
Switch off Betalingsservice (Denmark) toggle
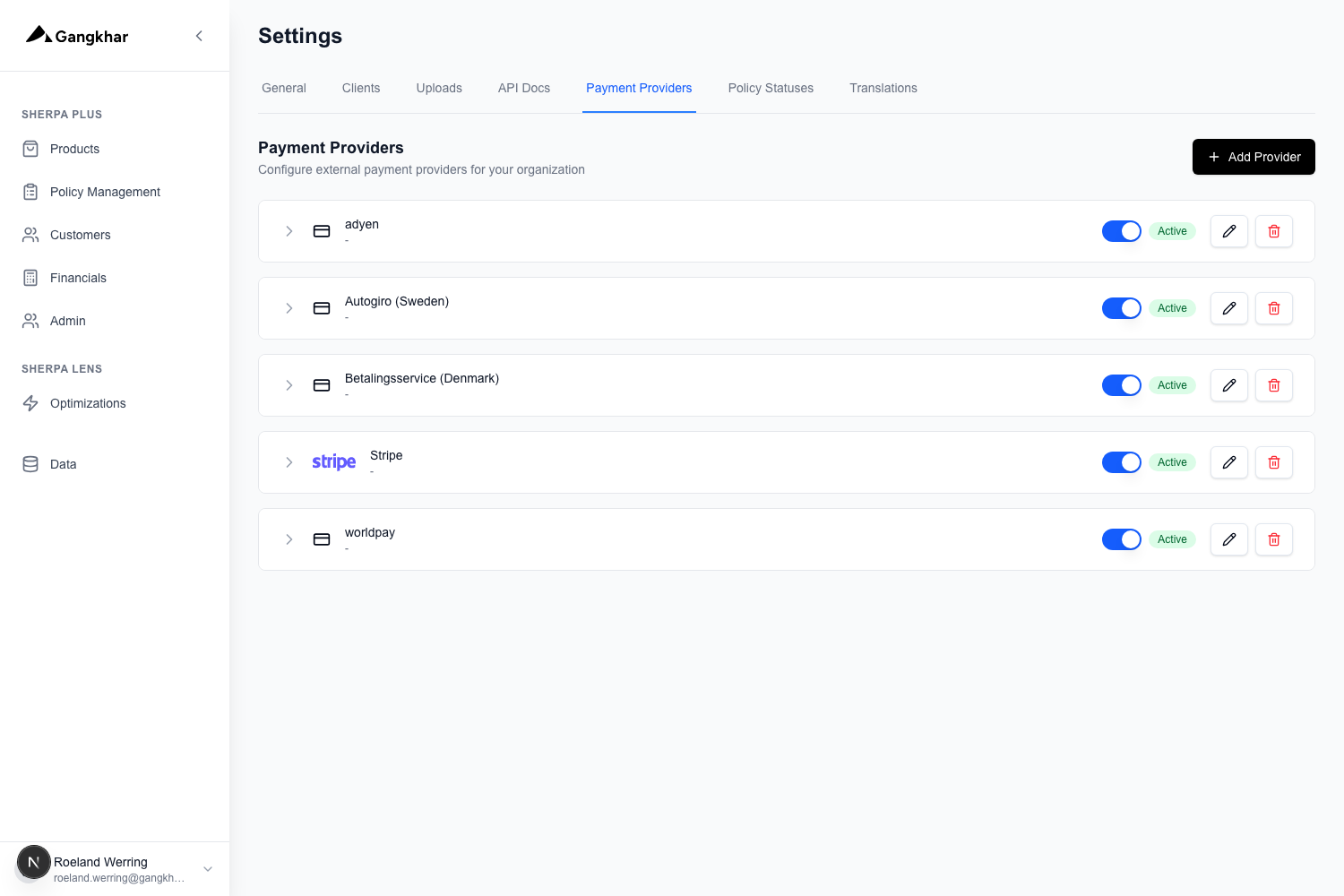(1121, 385)
